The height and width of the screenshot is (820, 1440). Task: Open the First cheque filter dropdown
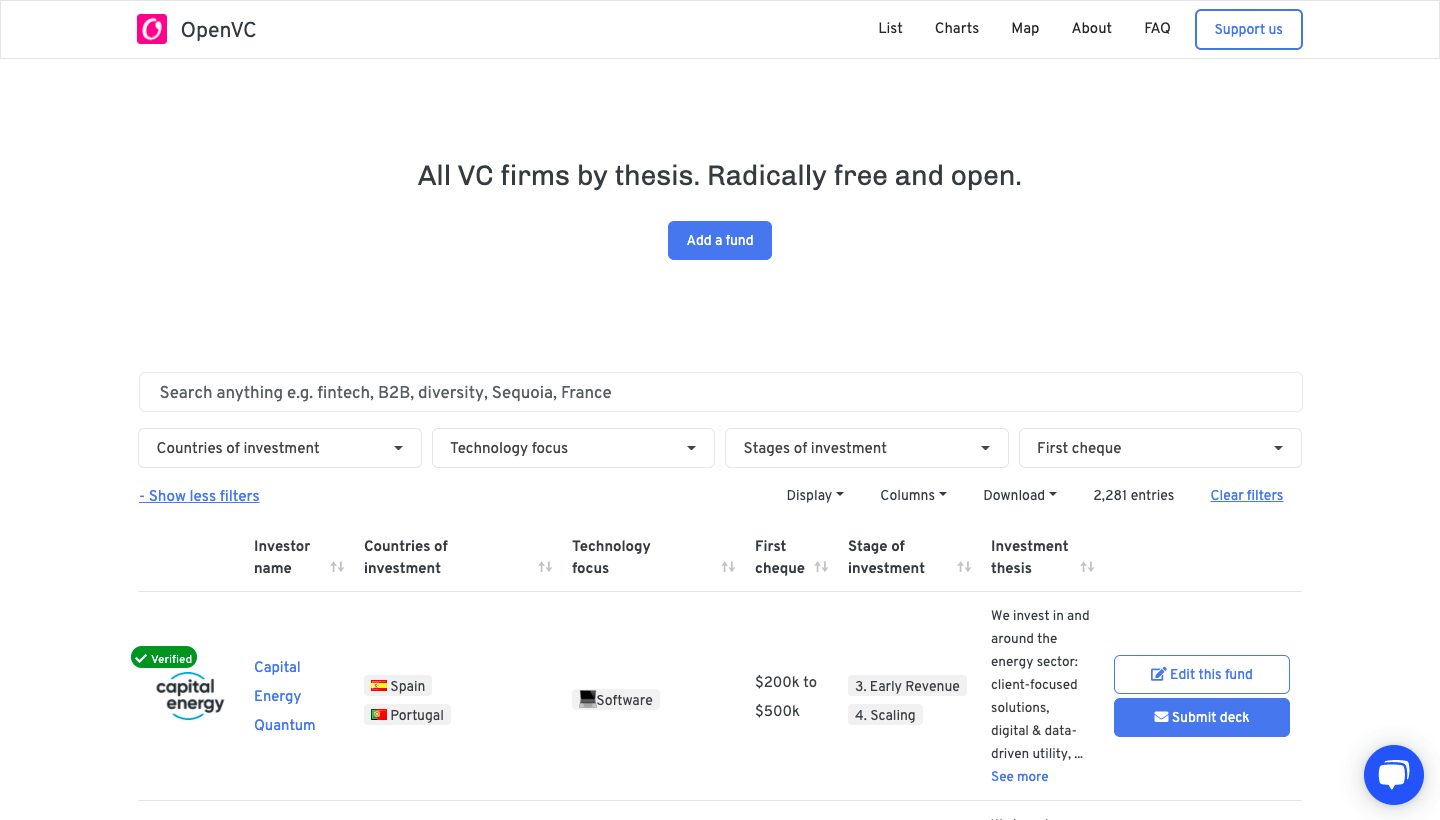[1160, 448]
